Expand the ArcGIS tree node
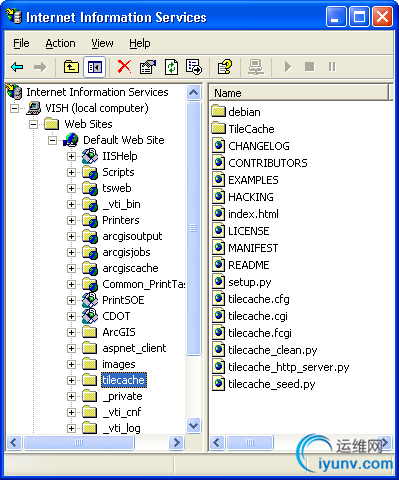 point(71,332)
